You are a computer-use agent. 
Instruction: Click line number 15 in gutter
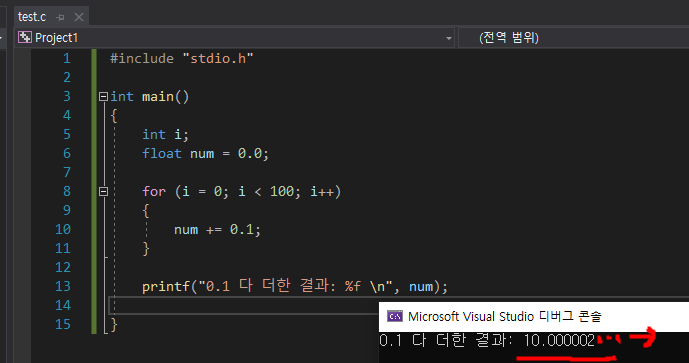pyautogui.click(x=62, y=324)
